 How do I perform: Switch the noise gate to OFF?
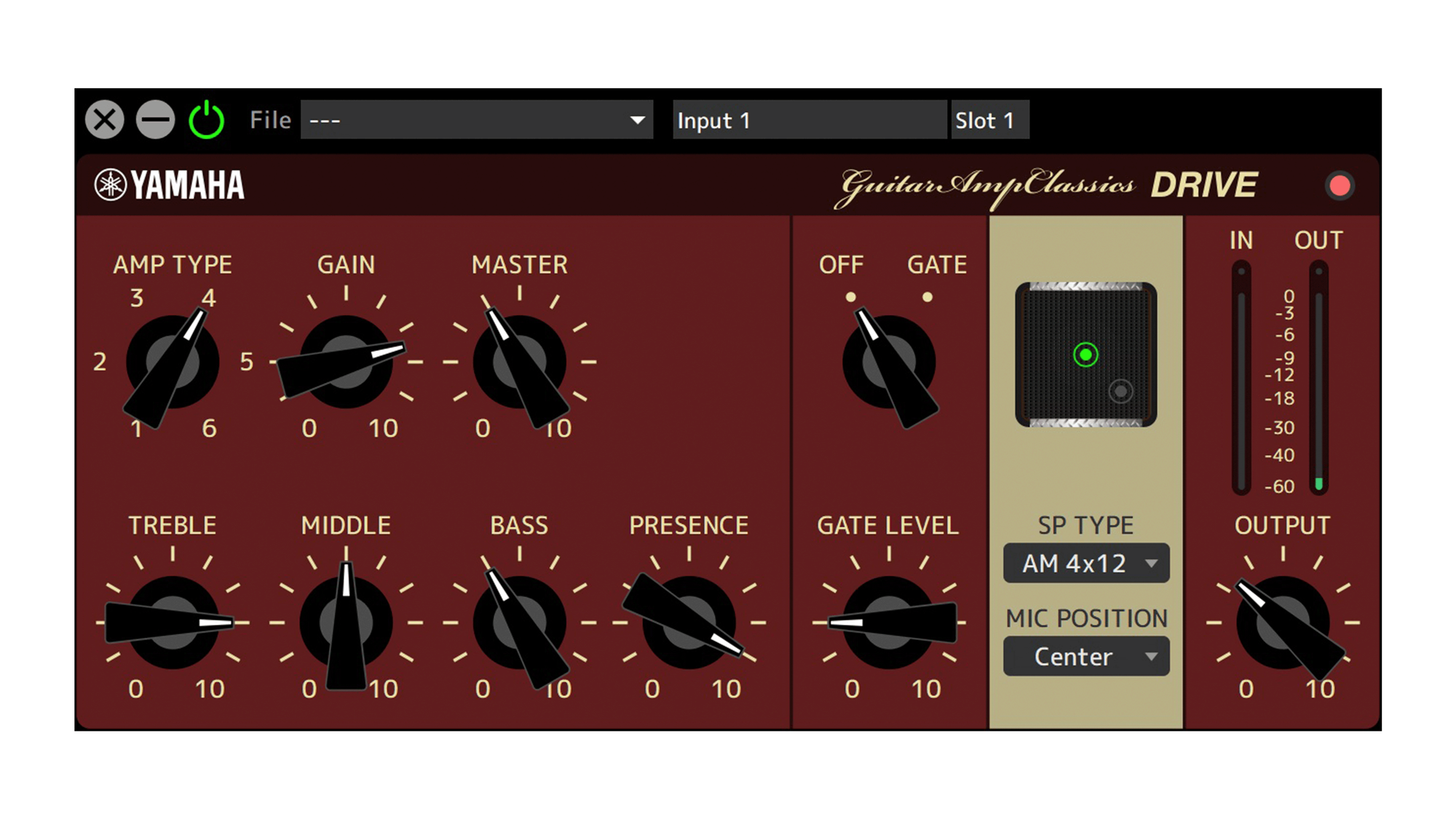click(850, 296)
